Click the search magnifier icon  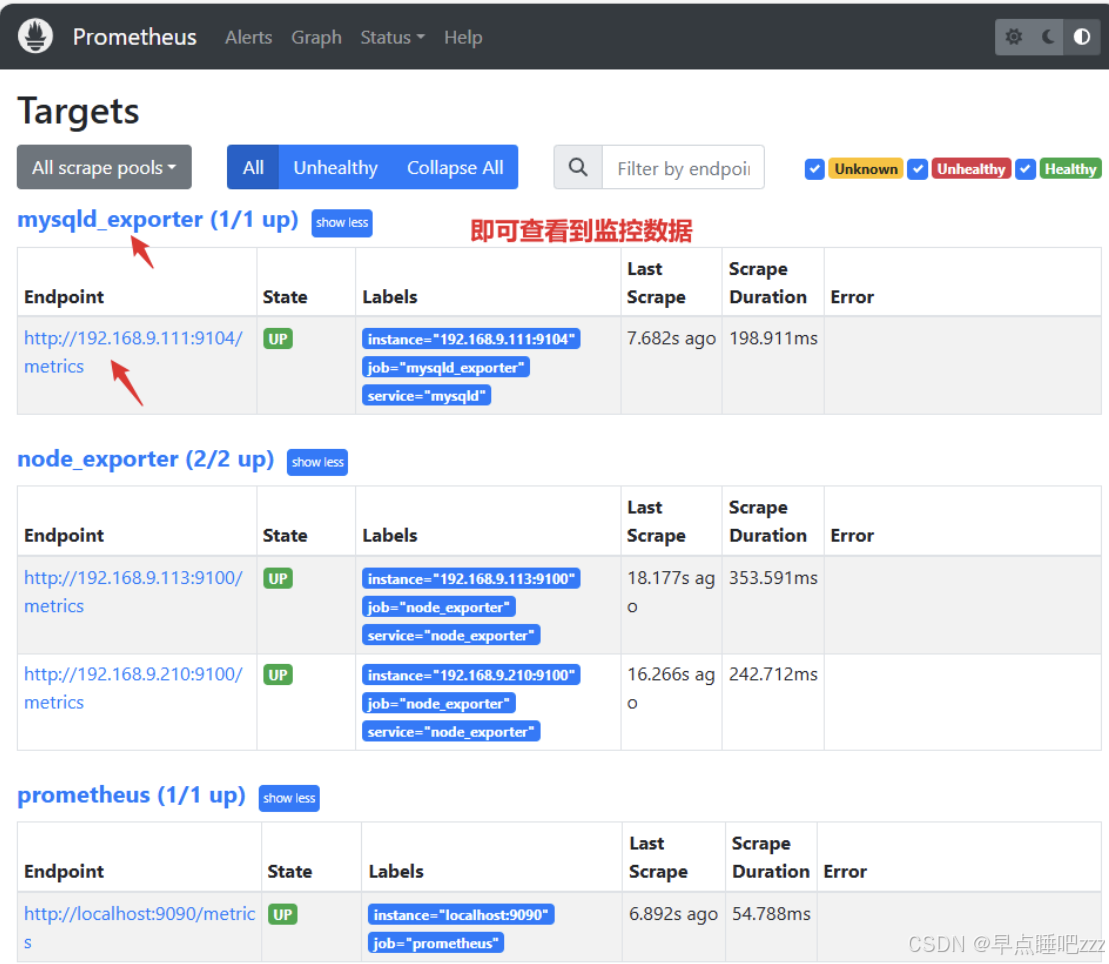[578, 168]
